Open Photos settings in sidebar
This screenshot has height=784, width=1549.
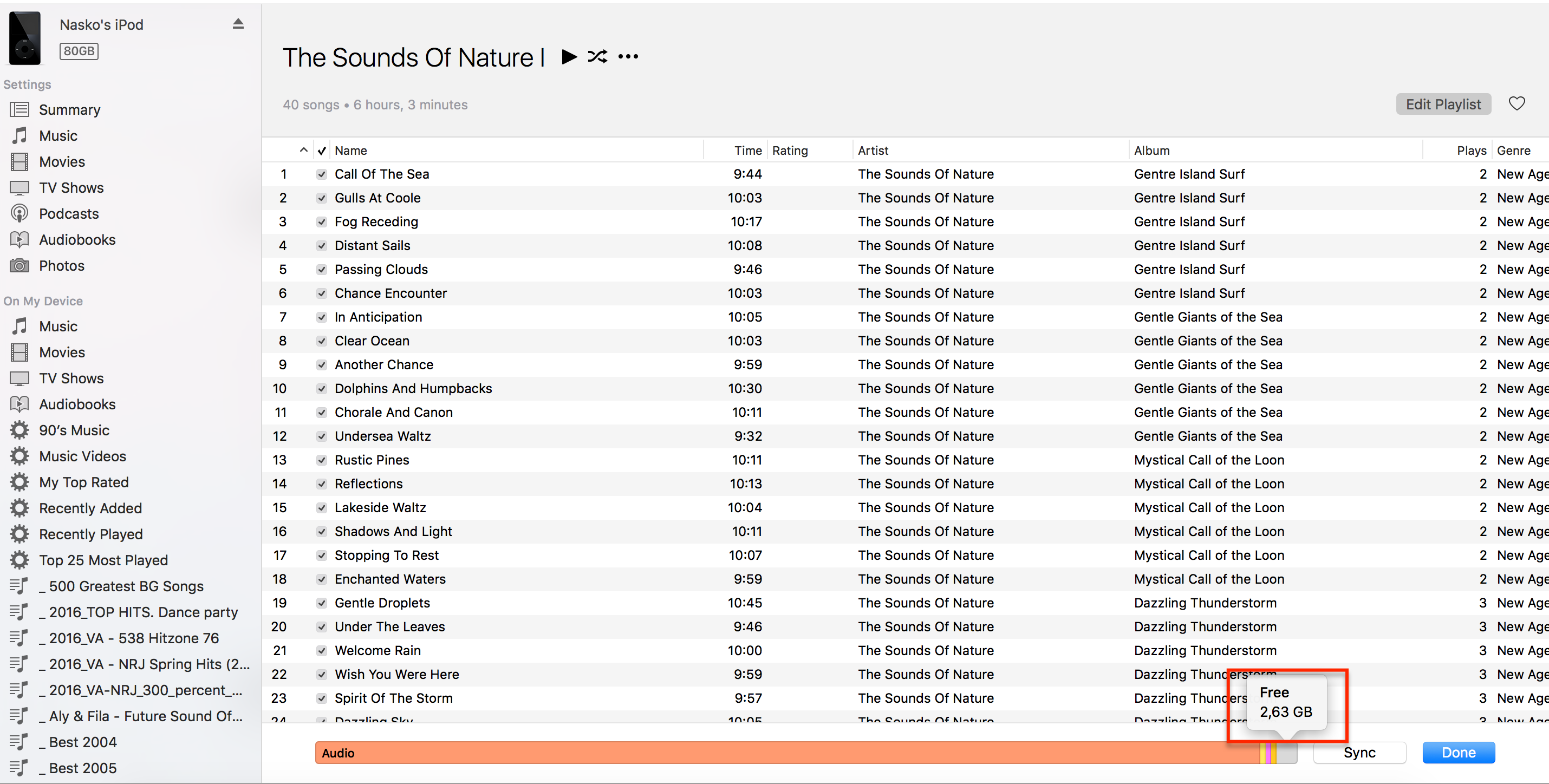pyautogui.click(x=61, y=266)
